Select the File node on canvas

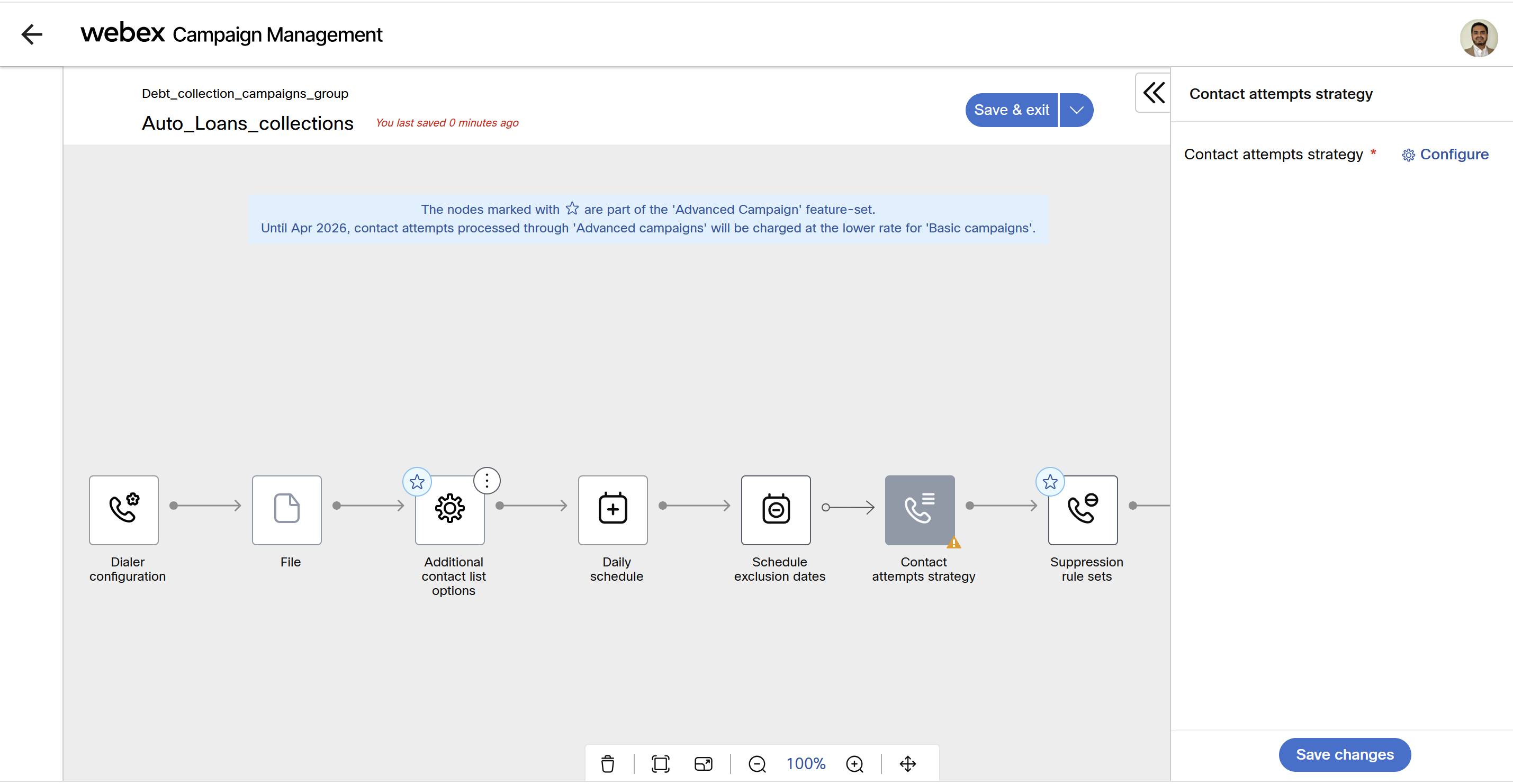tap(286, 509)
